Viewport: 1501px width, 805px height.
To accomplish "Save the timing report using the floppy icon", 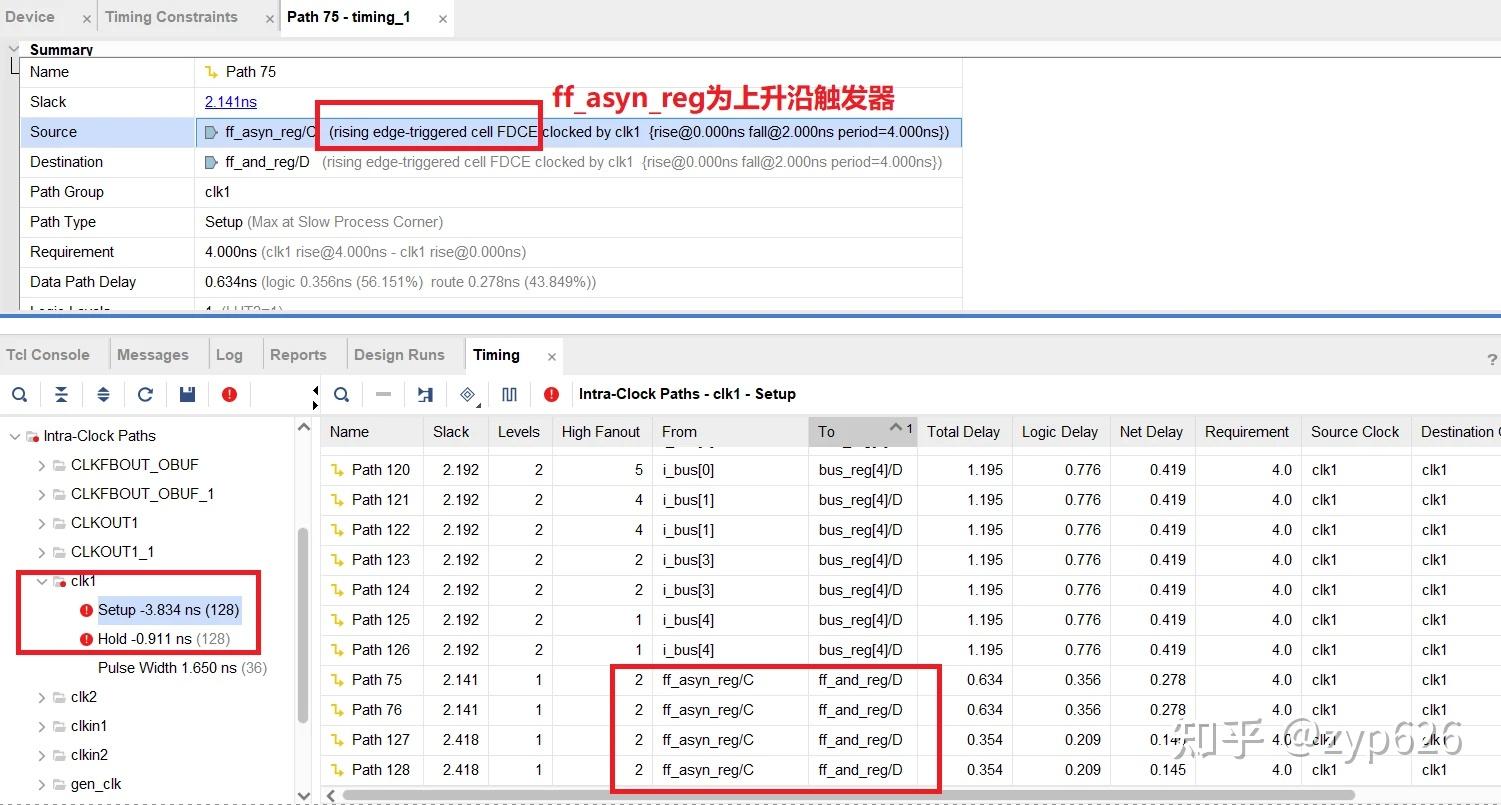I will click(x=187, y=394).
